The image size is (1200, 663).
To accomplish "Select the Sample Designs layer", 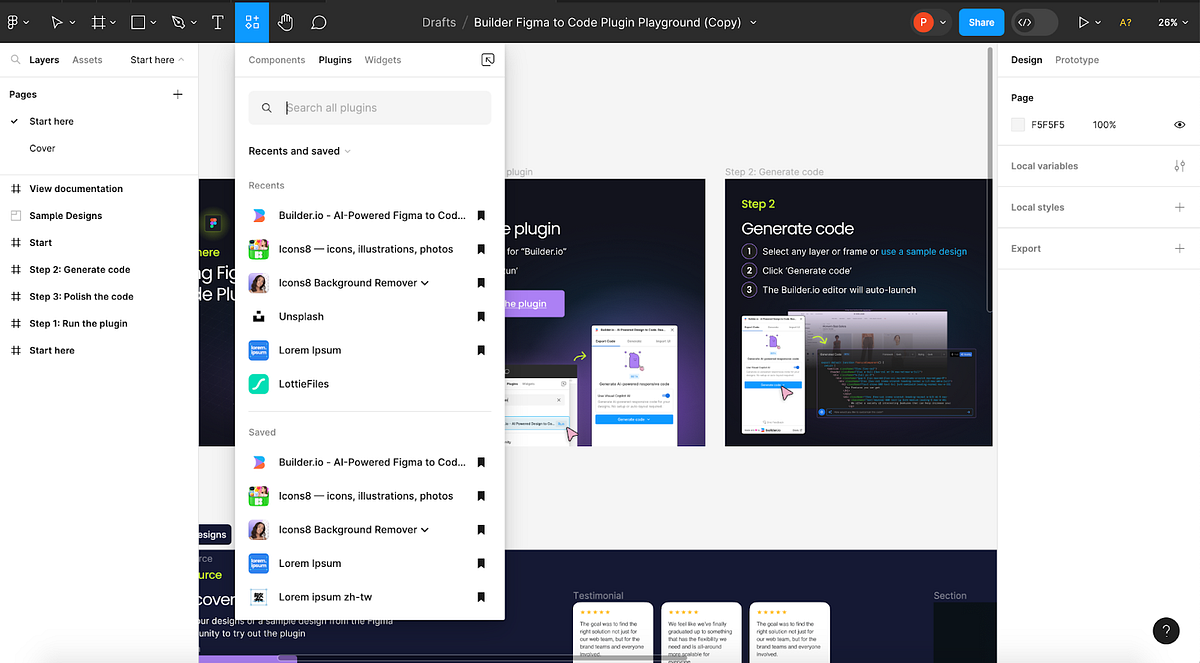I will point(66,215).
